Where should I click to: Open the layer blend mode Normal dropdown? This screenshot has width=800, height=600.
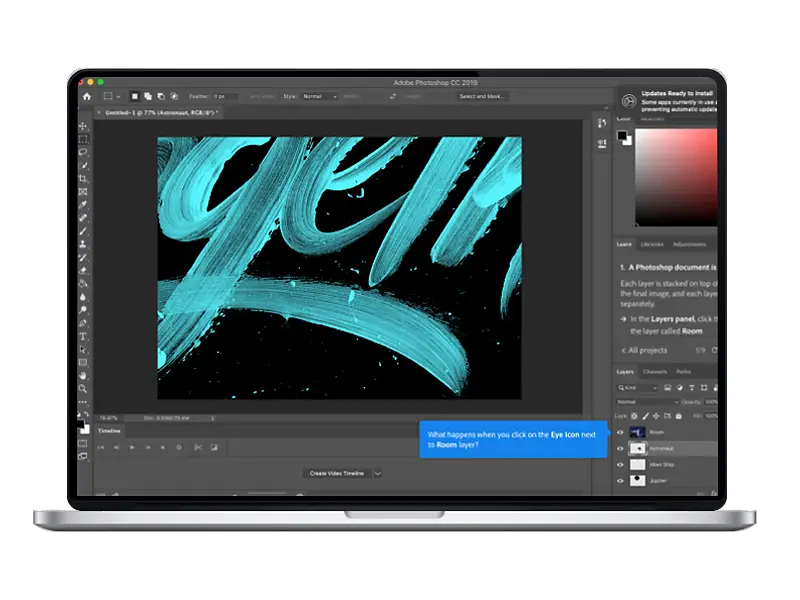point(648,402)
